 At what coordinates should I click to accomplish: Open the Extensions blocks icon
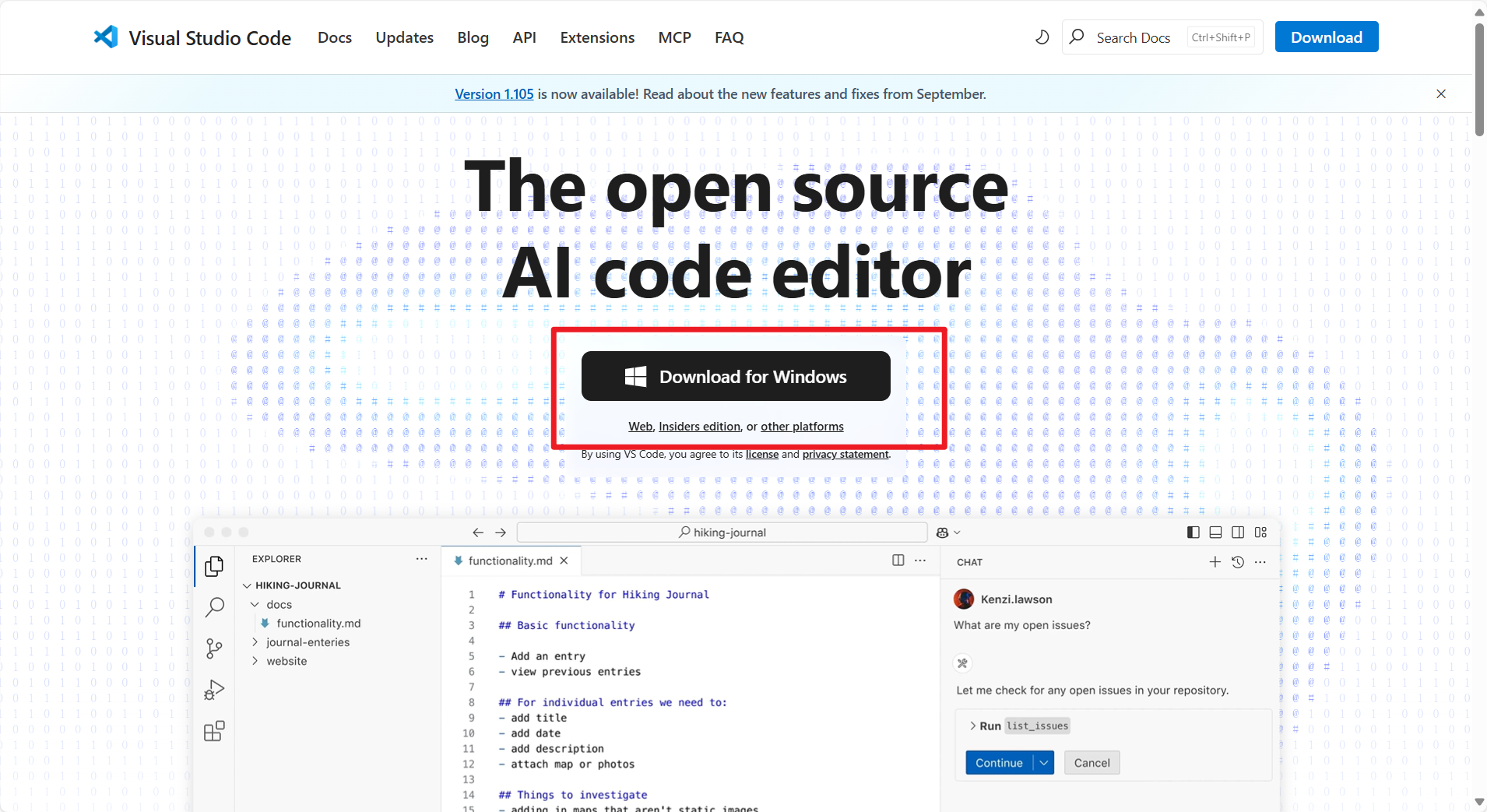click(214, 731)
